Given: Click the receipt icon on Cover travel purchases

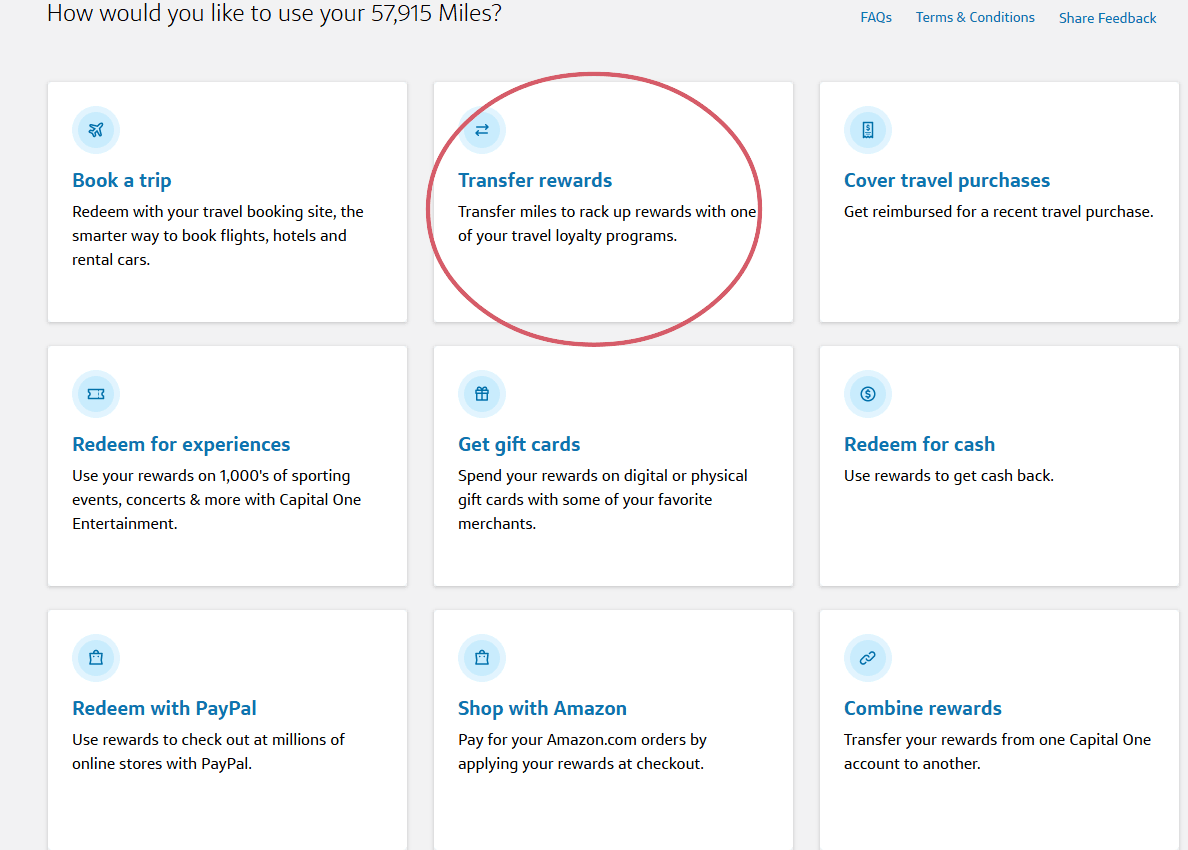Looking at the screenshot, I should 868,130.
